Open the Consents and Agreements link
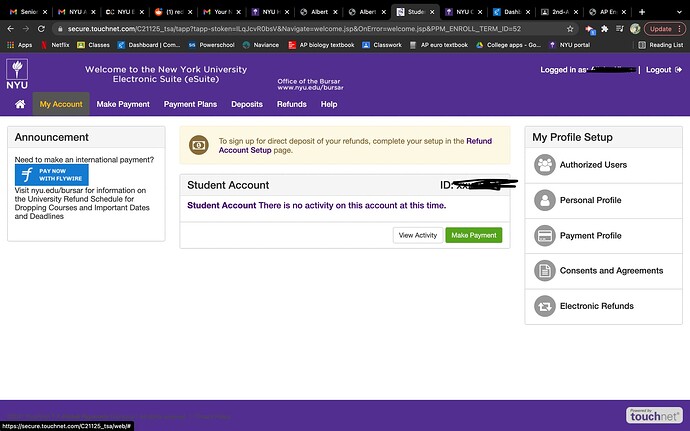 611,271
